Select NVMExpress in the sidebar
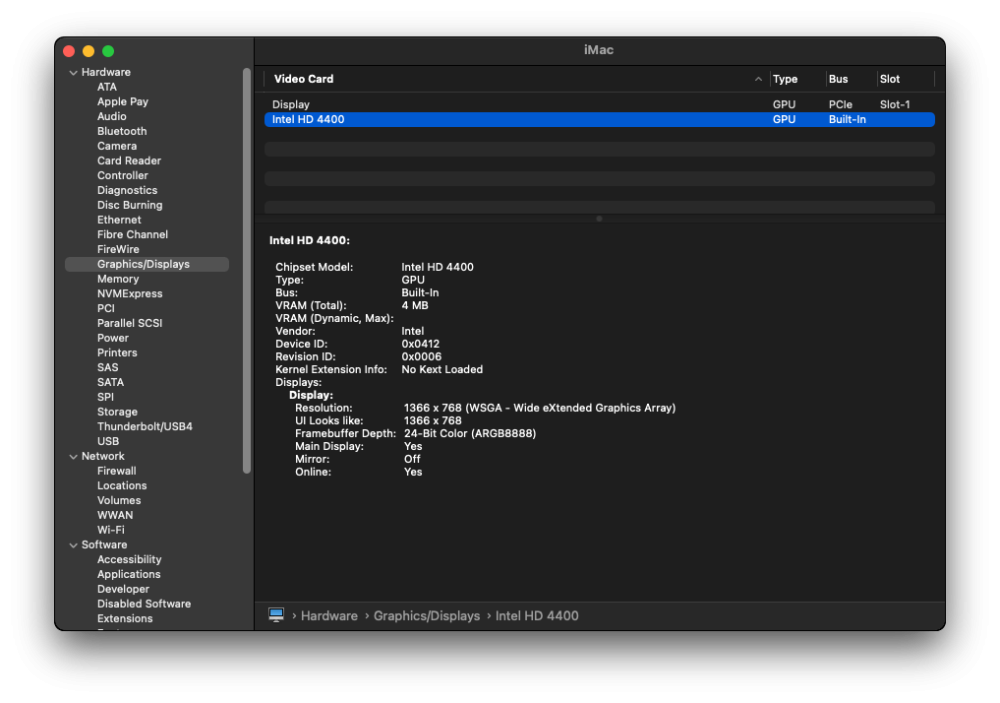Screen dimensions: 1000x703 (x=129, y=293)
